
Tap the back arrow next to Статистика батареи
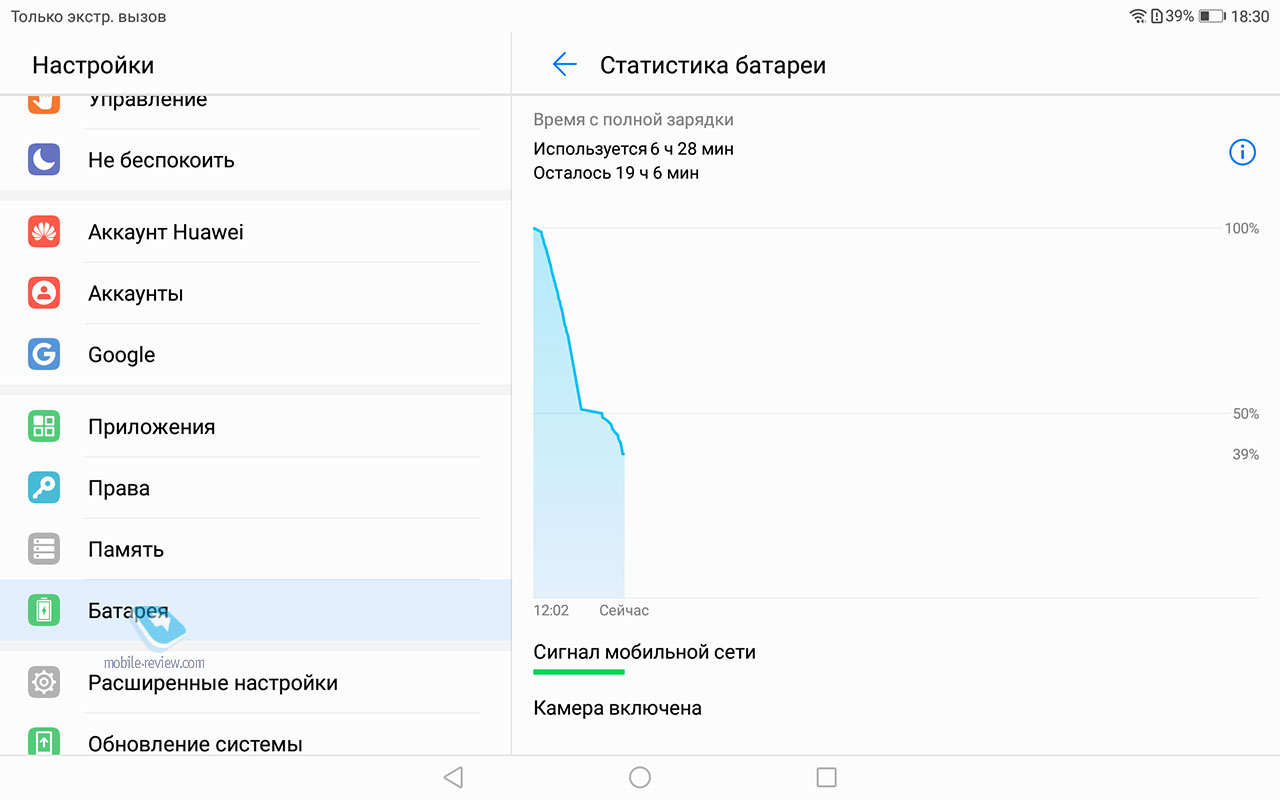point(565,65)
